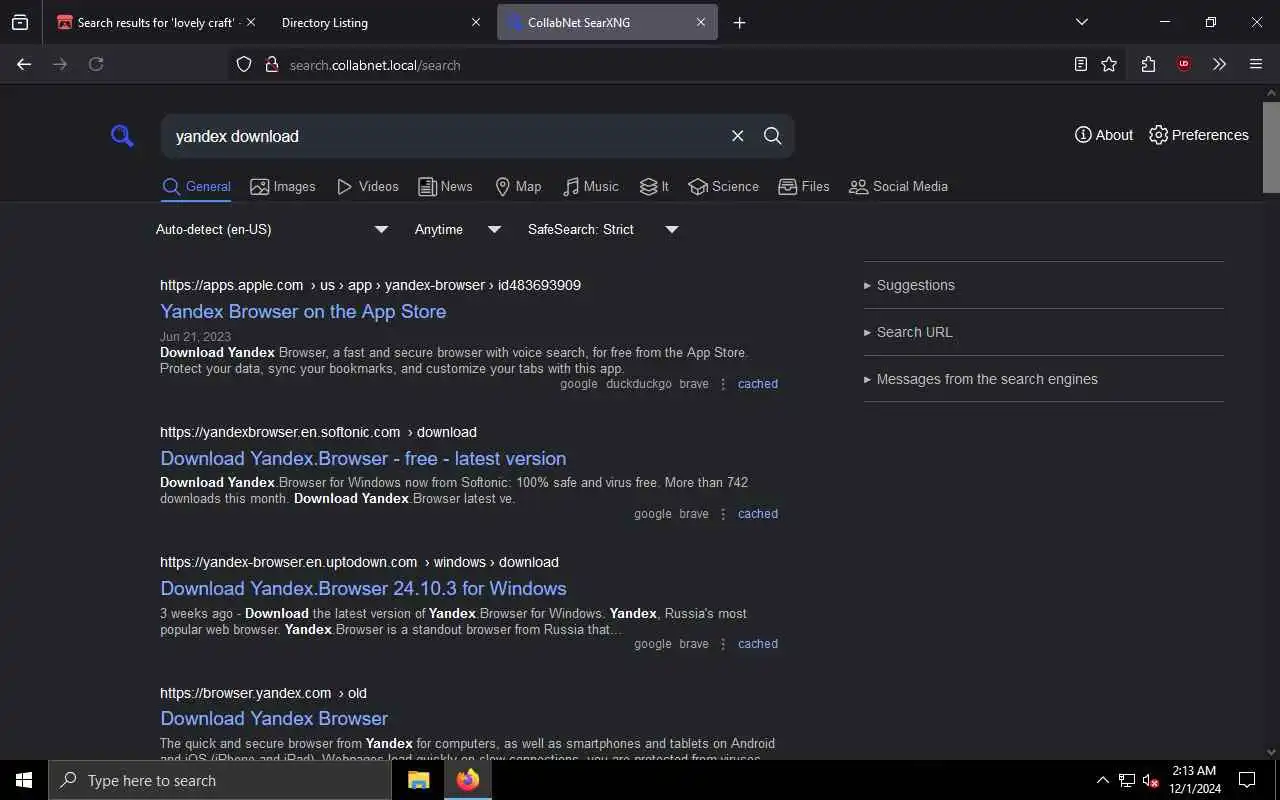Bookmark this page with star icon
Screen dimensions: 1280x800
pyautogui.click(x=1109, y=64)
